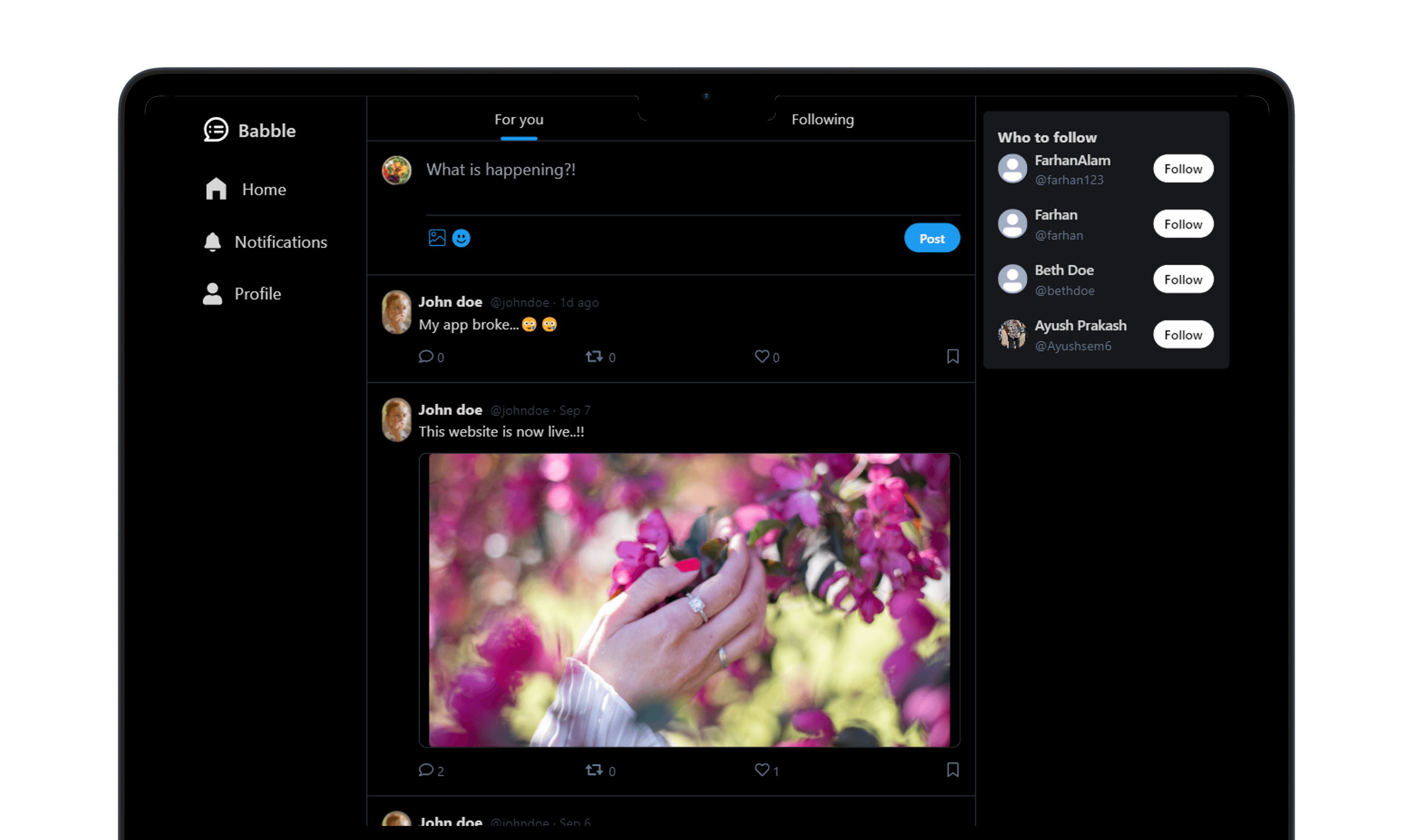This screenshot has width=1414, height=840.
Task: Reply to the 'My app broke' post
Action: [x=426, y=357]
